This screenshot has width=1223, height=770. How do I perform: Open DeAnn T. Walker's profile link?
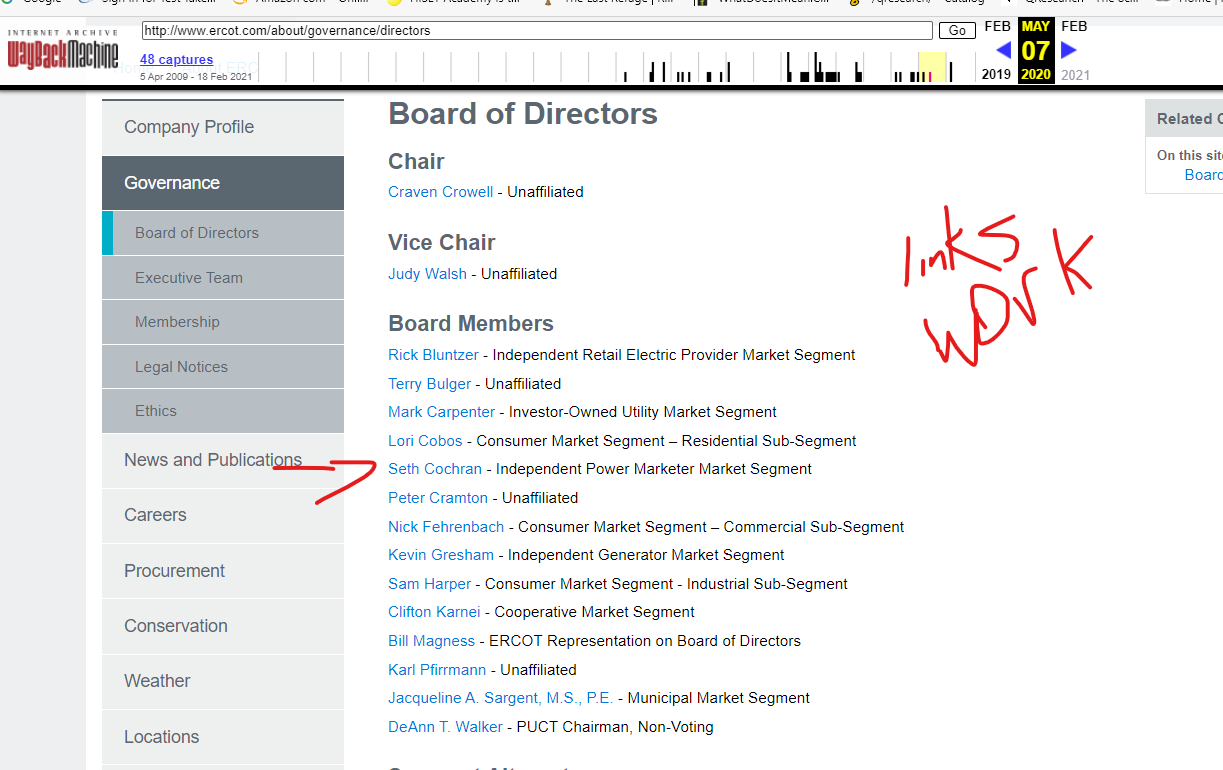coord(446,727)
